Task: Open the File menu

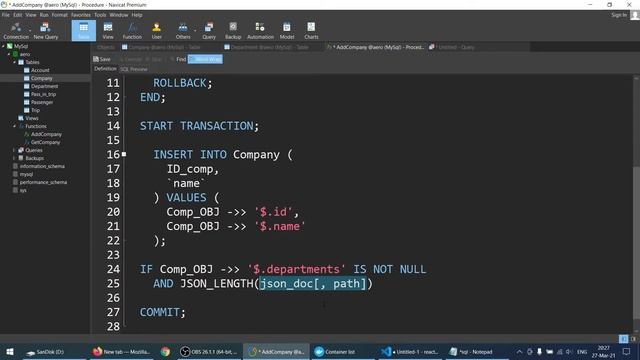Action: (6, 15)
